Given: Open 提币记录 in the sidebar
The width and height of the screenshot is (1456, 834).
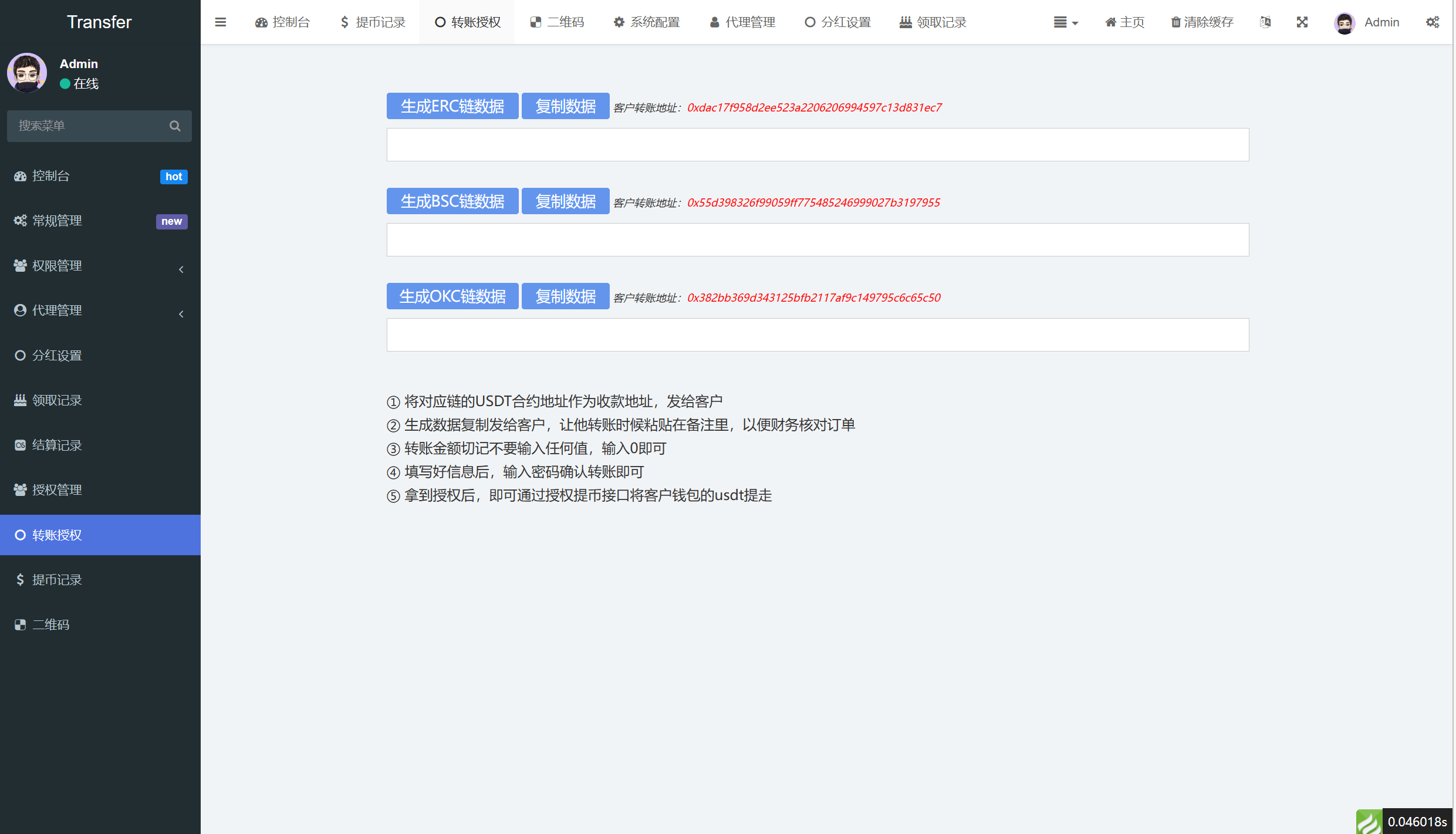Looking at the screenshot, I should (x=100, y=580).
